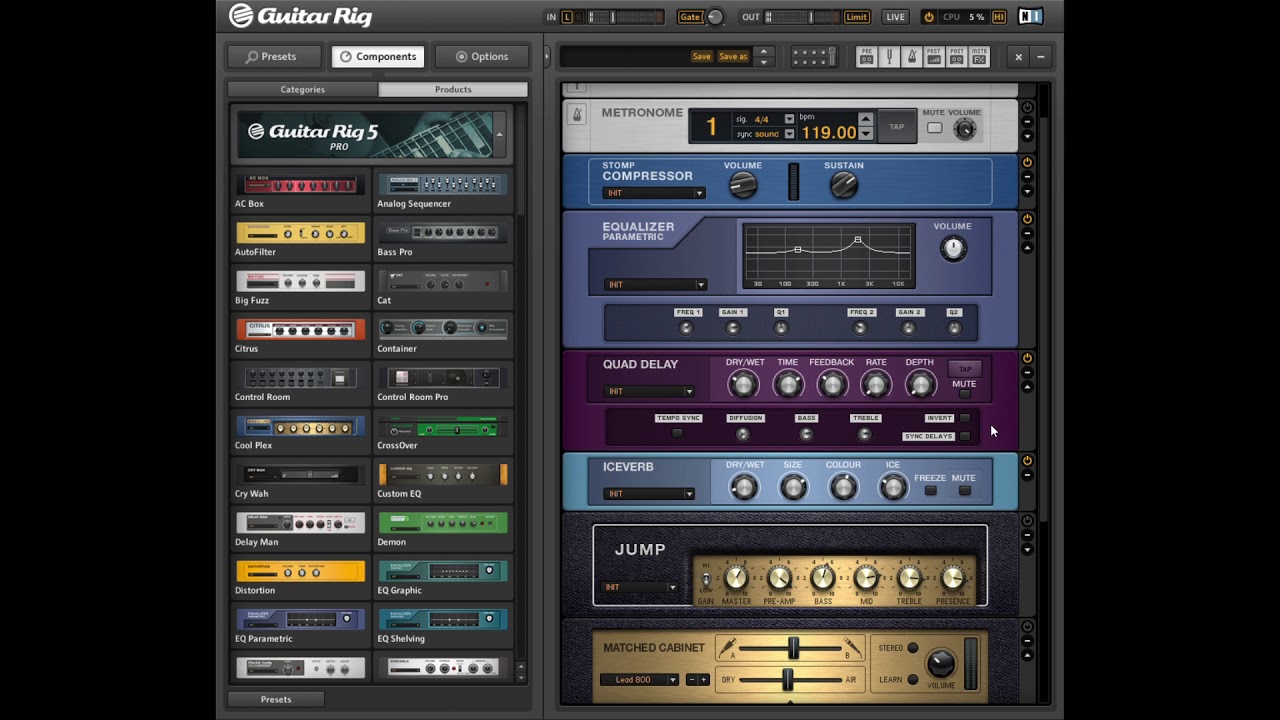Toggle the LIVE view button
Viewport: 1280px width, 720px height.
point(895,17)
